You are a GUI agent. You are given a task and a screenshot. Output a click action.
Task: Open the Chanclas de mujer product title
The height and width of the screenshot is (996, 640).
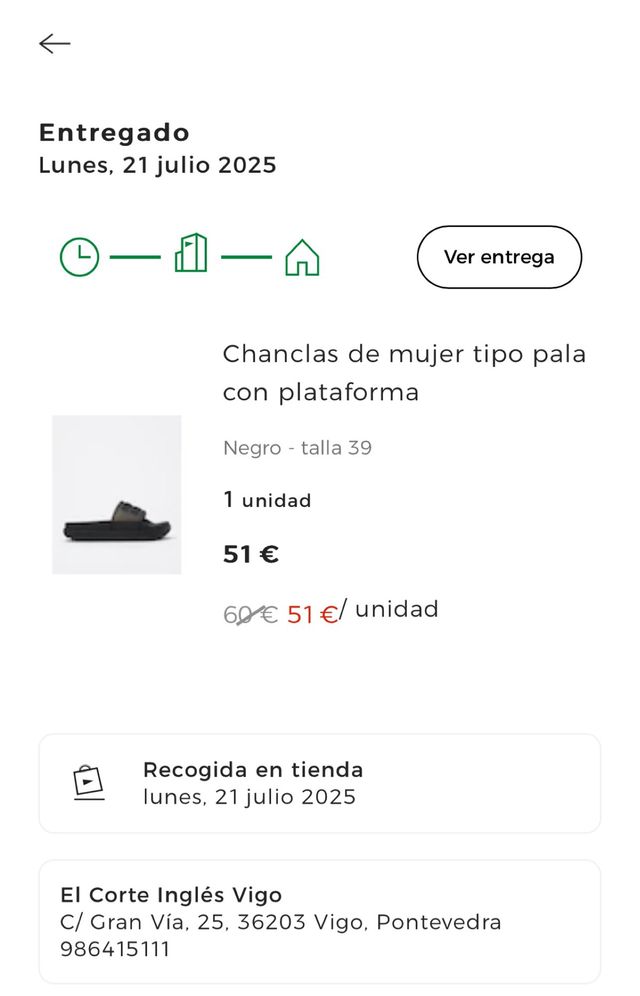pos(404,373)
